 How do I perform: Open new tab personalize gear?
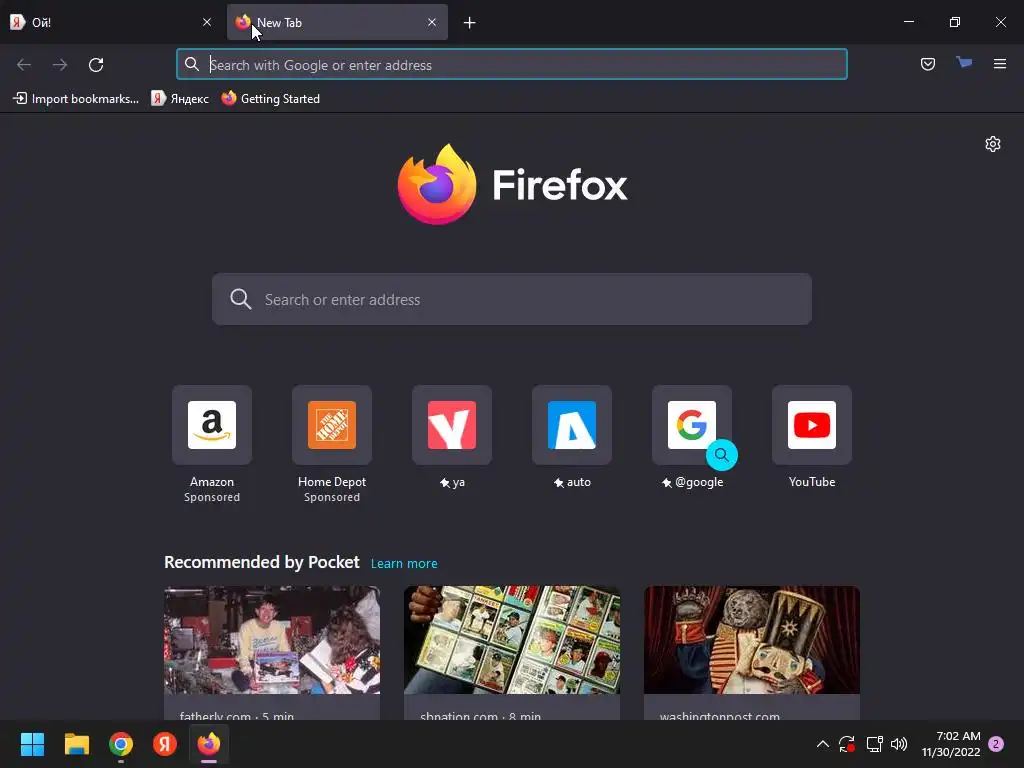click(x=993, y=144)
